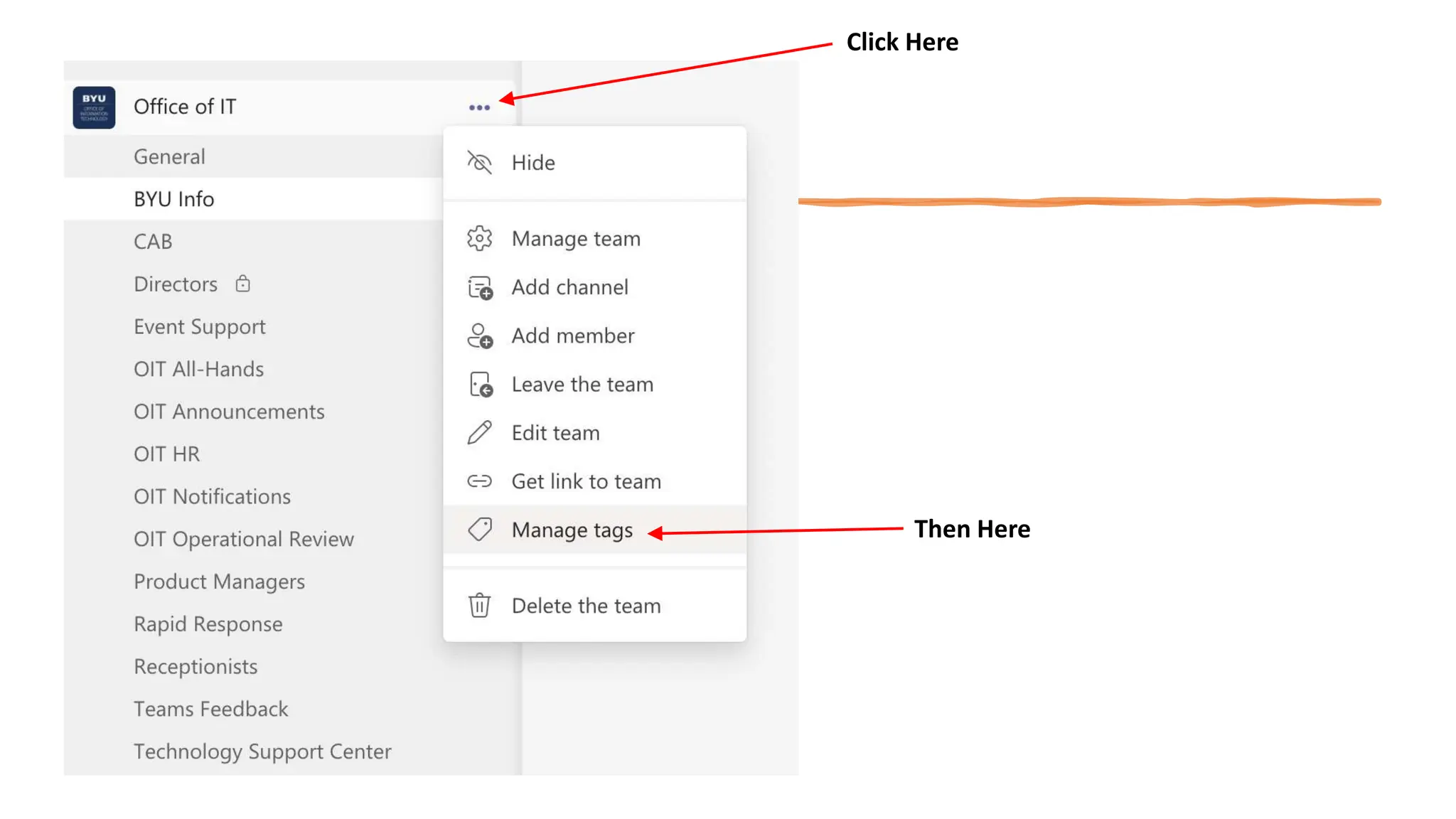Click the Manage tags tag icon

coord(479,530)
